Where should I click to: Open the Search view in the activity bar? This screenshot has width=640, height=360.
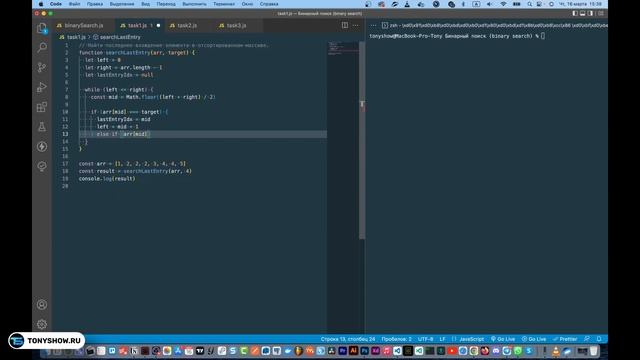(x=42, y=47)
